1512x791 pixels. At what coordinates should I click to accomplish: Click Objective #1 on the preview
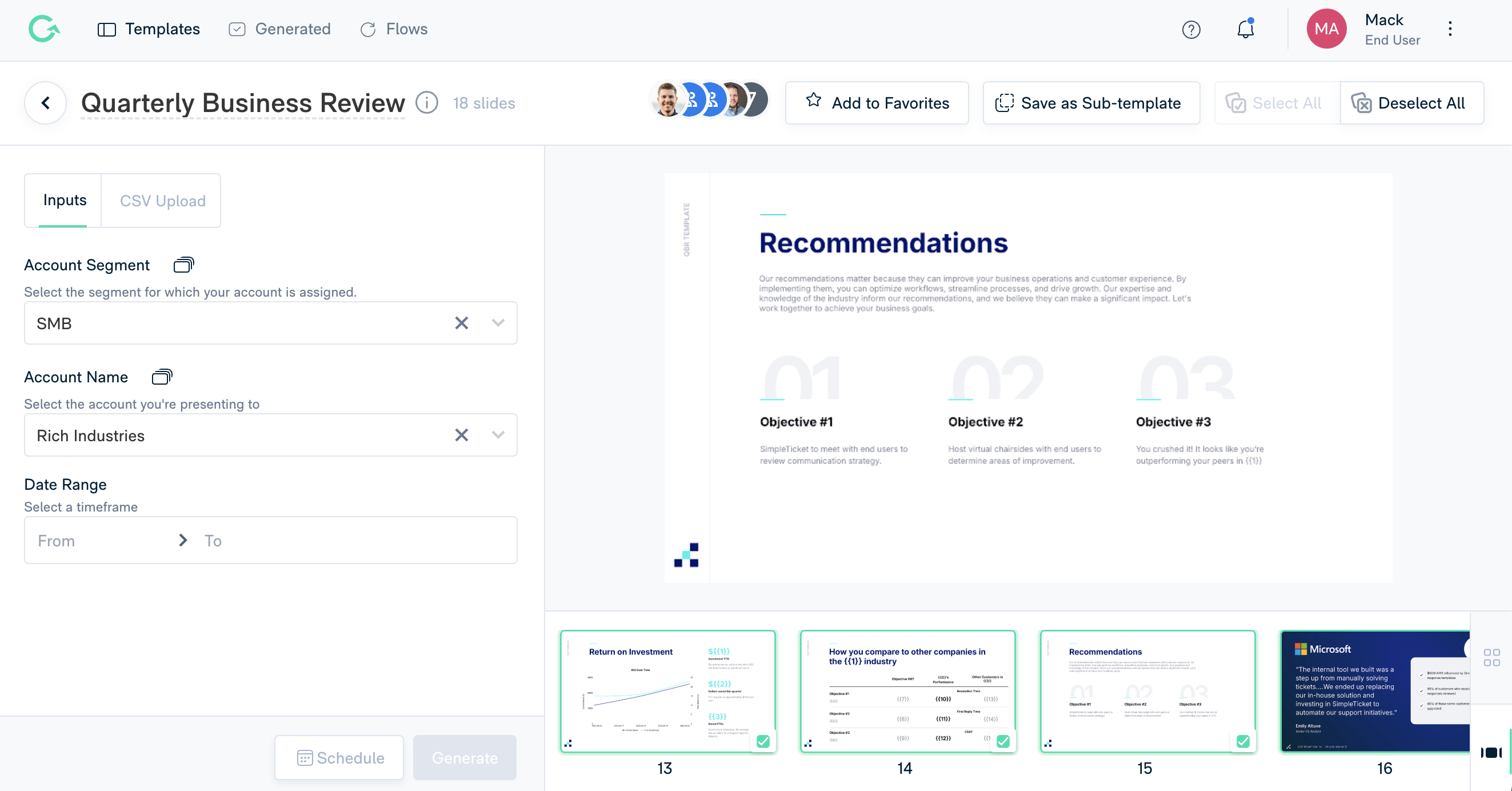pyautogui.click(x=796, y=422)
